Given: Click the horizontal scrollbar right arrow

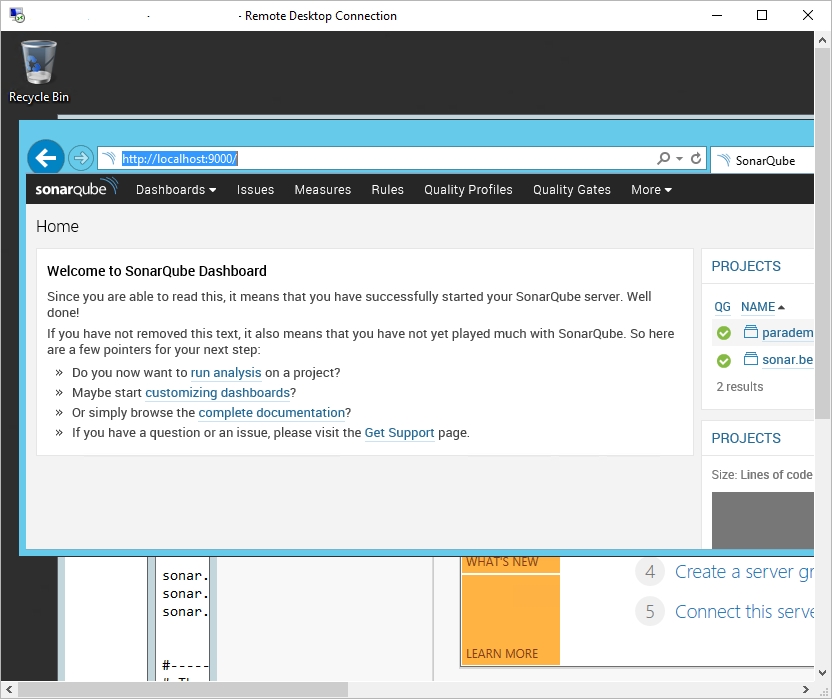Looking at the screenshot, I should tap(806, 689).
